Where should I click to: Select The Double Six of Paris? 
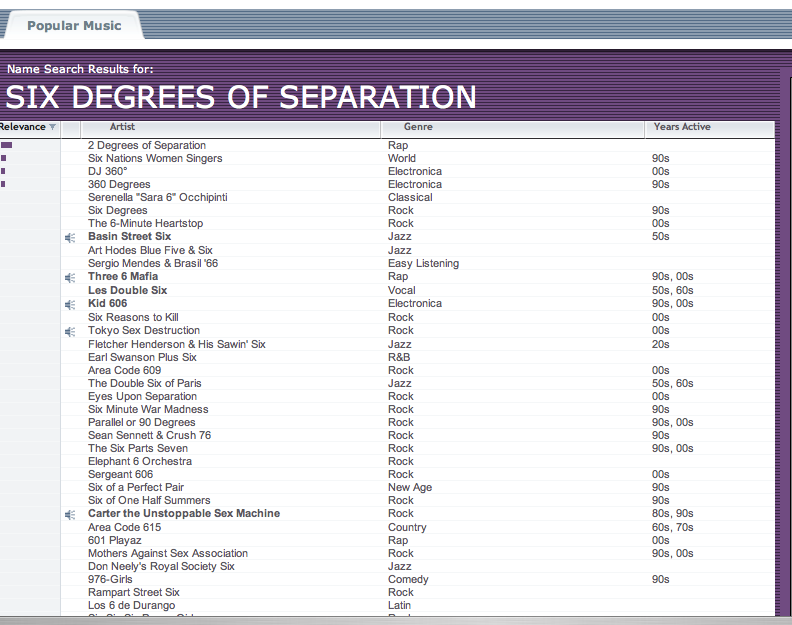pos(144,383)
